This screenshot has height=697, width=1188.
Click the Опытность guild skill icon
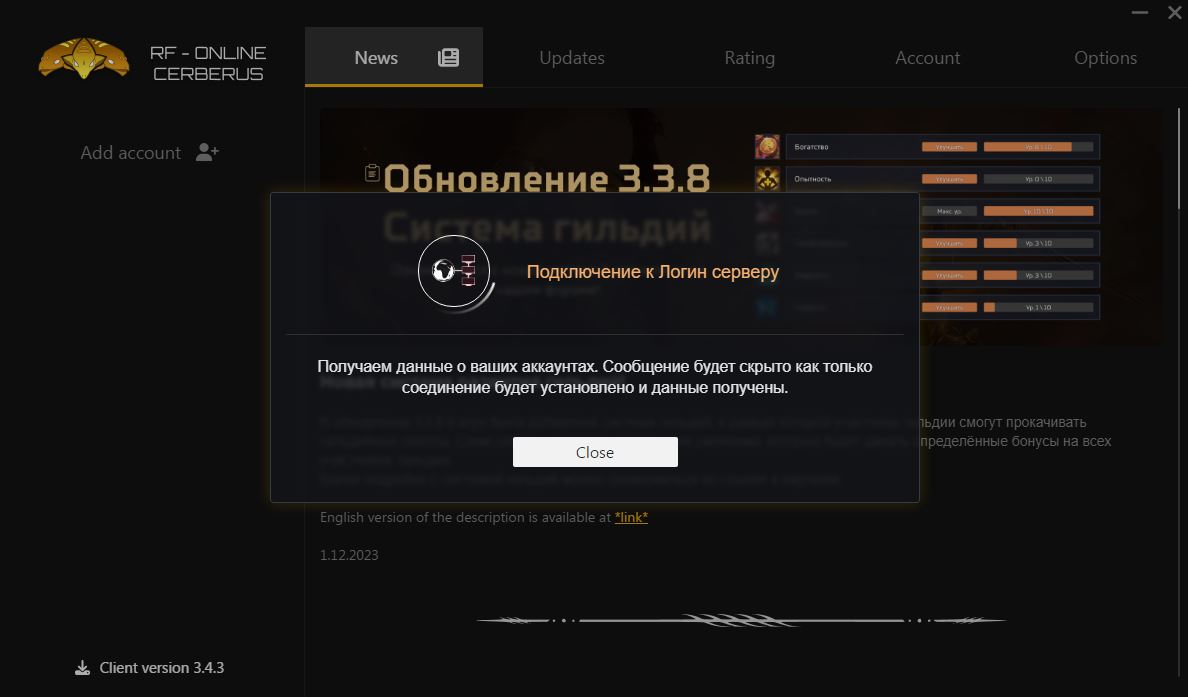pyautogui.click(x=767, y=179)
